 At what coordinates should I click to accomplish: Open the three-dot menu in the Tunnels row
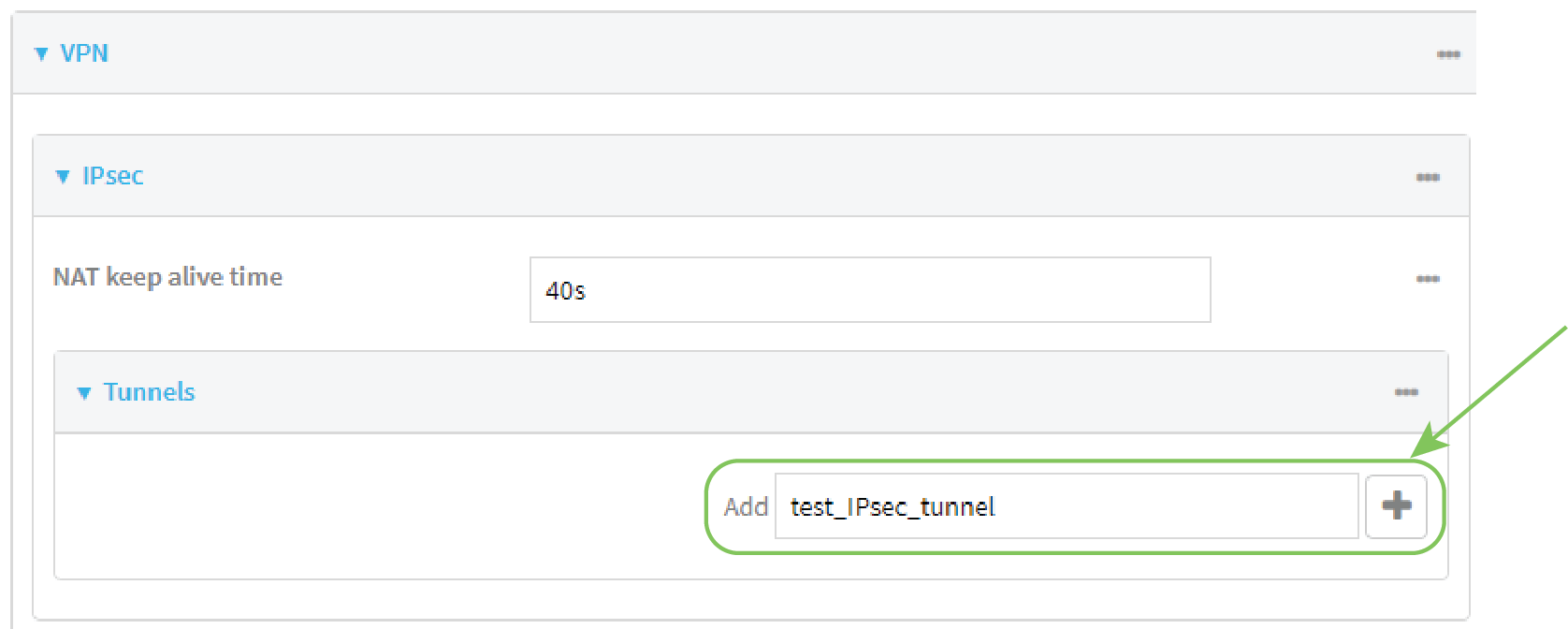[1407, 392]
